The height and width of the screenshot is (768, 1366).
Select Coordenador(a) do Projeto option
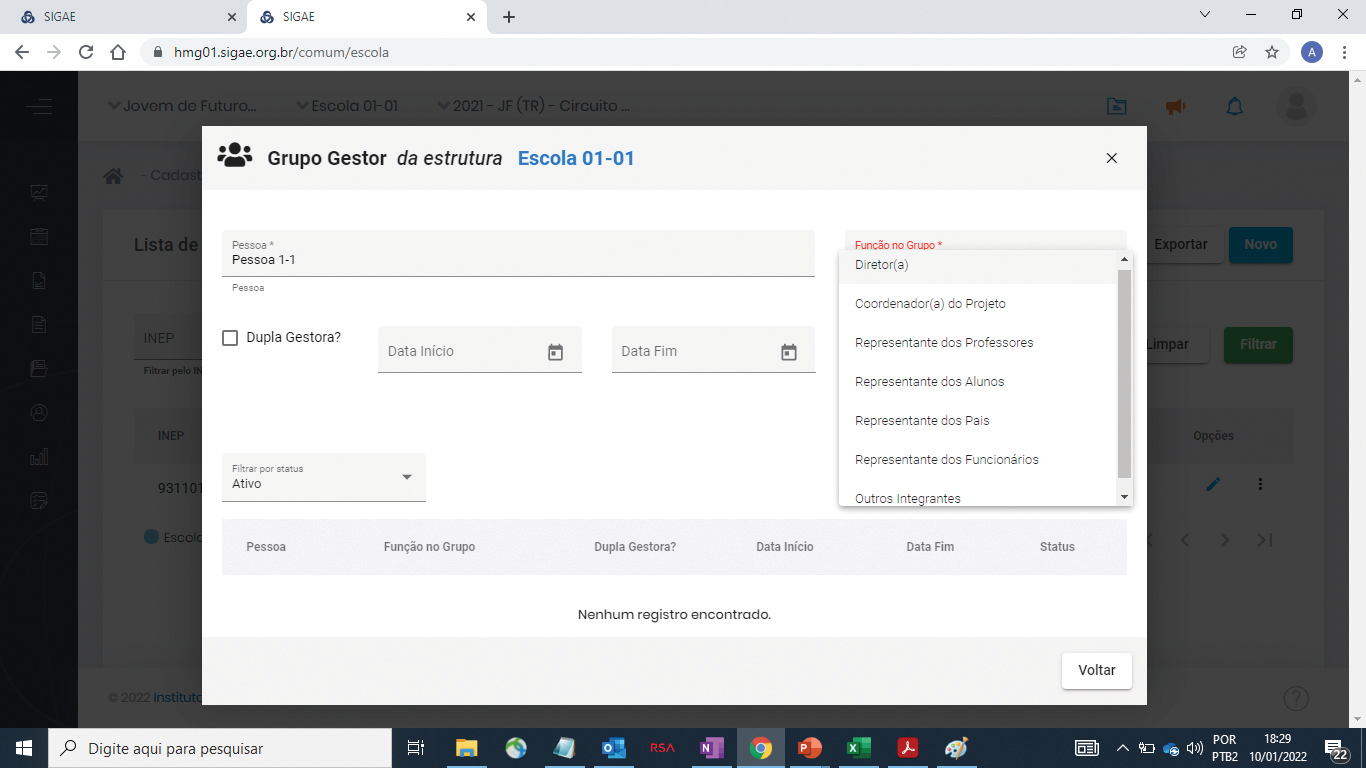pos(978,304)
